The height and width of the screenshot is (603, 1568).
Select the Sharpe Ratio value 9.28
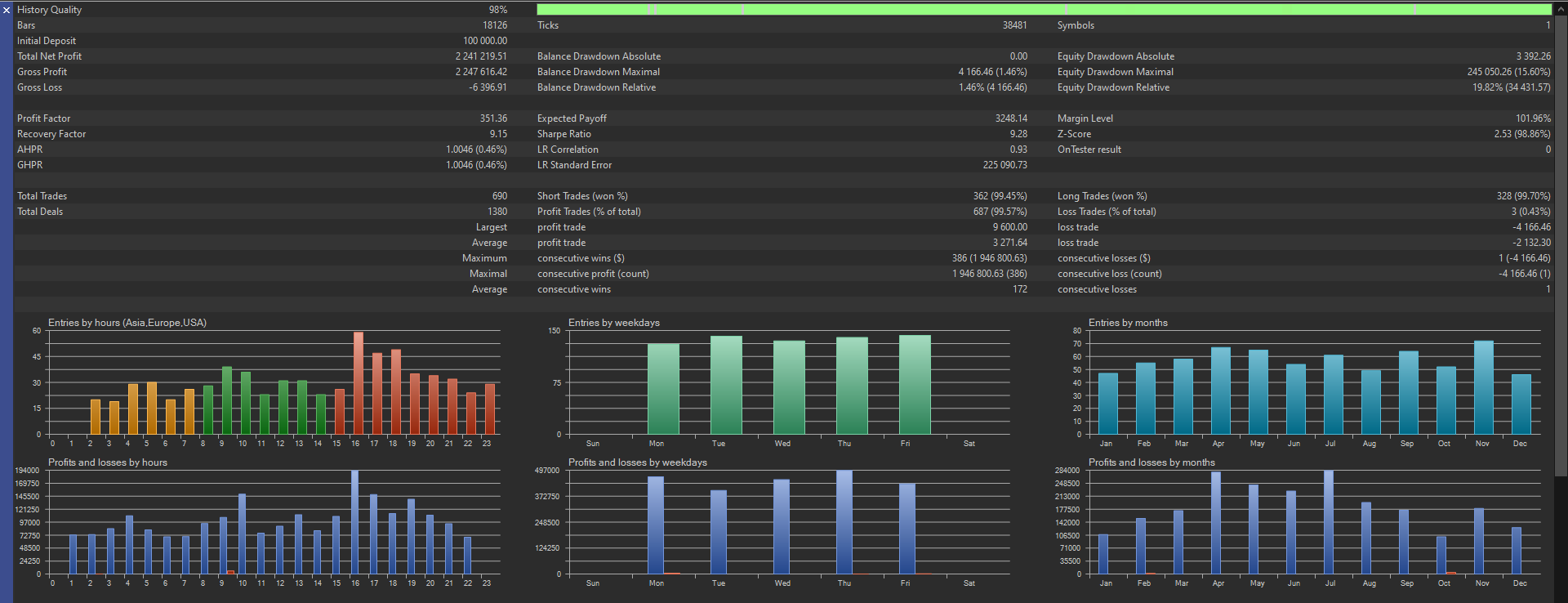coord(1018,134)
